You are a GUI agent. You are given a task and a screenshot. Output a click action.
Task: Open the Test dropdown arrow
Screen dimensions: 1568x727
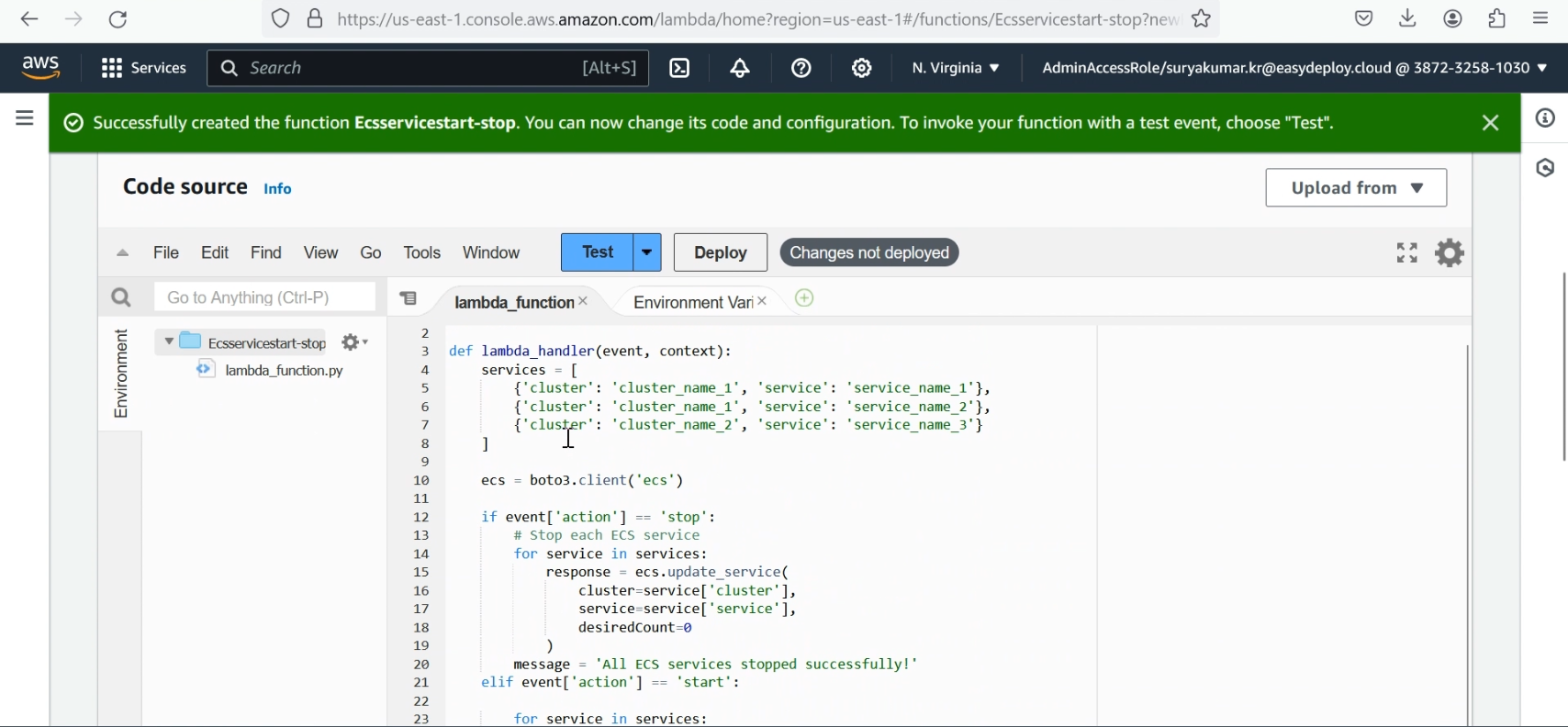(648, 252)
